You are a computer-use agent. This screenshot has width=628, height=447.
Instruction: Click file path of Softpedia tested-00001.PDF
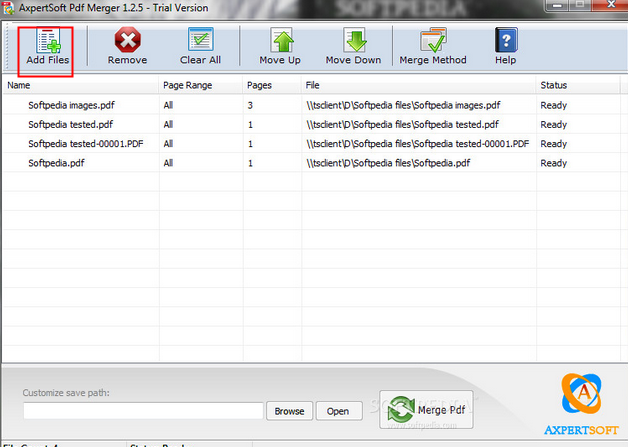pyautogui.click(x=418, y=144)
